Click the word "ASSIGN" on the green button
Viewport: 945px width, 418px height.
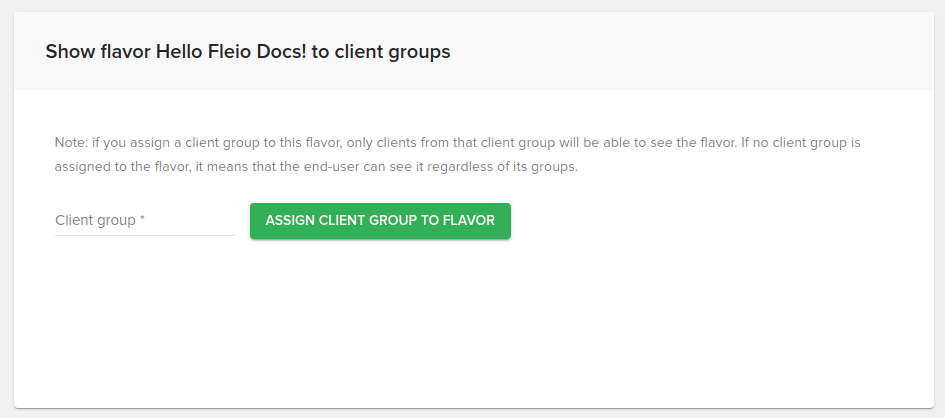[289, 221]
